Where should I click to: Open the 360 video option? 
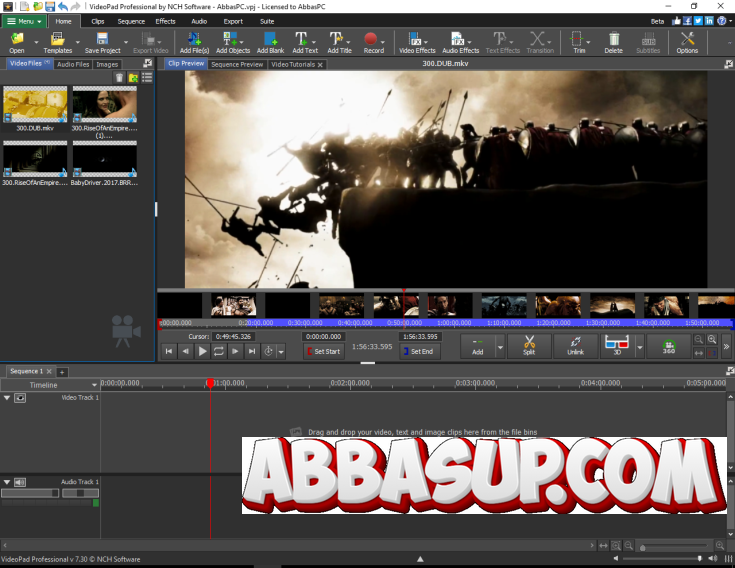[668, 345]
